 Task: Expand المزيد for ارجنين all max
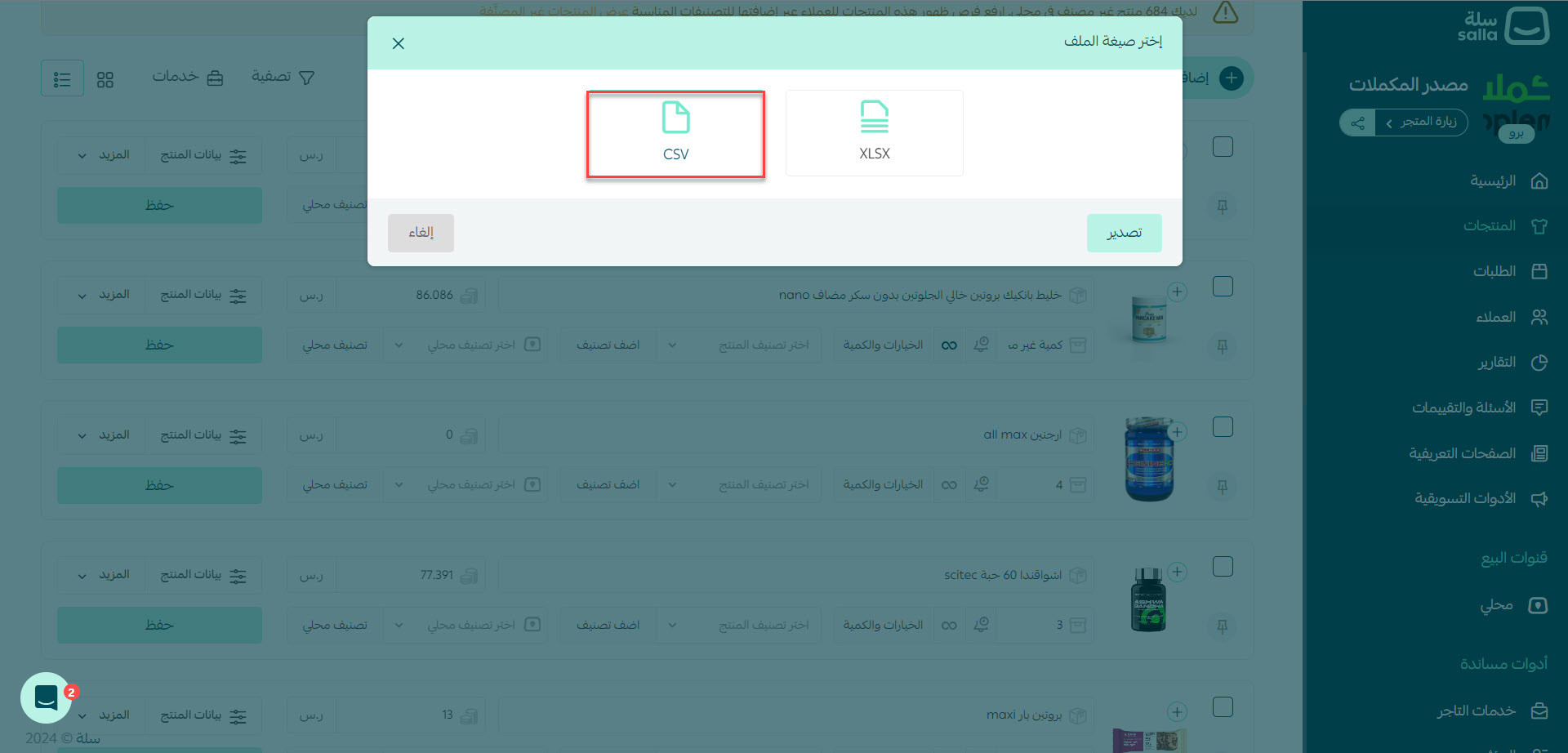click(x=104, y=435)
